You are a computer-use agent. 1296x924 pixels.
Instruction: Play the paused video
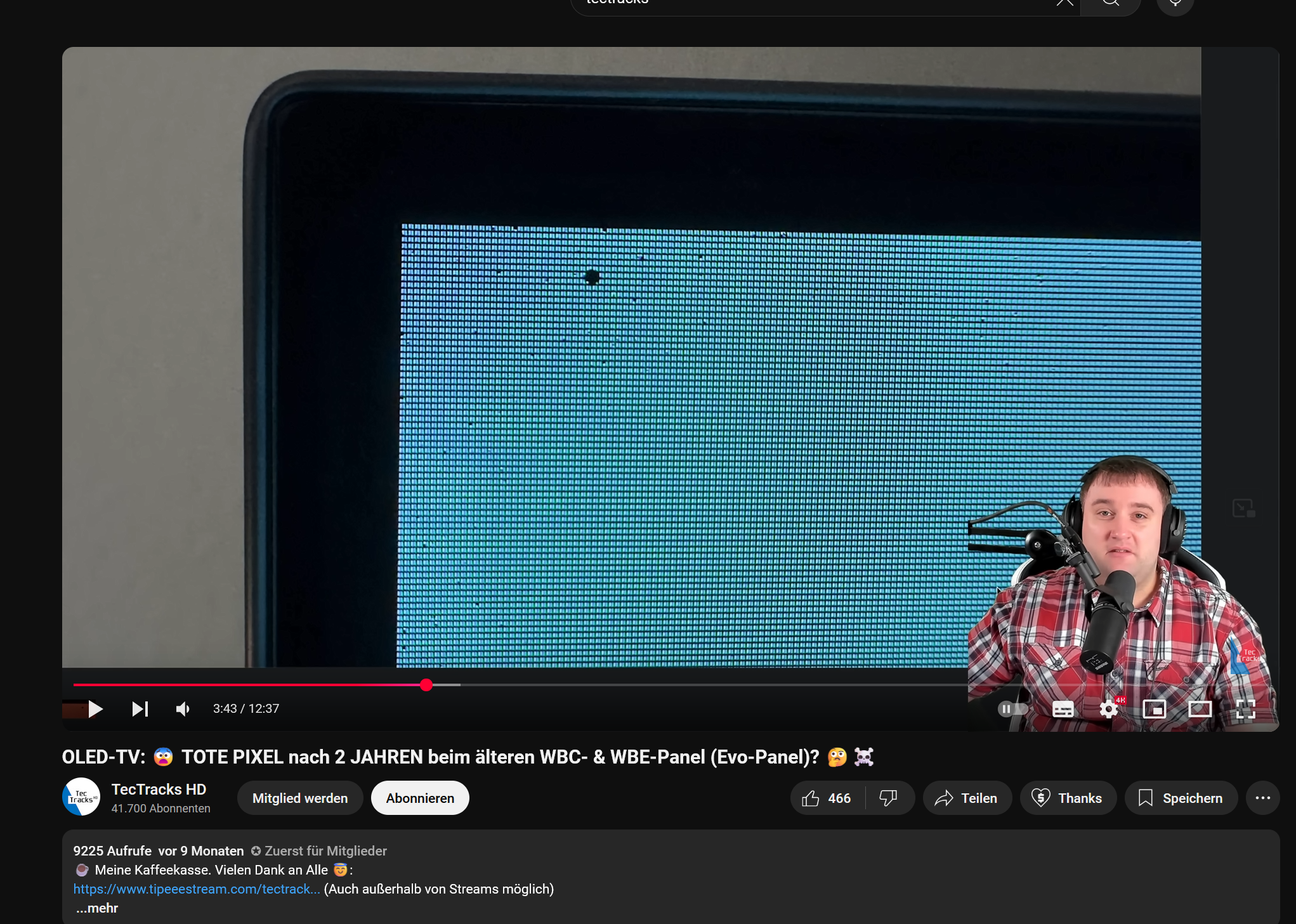95,709
